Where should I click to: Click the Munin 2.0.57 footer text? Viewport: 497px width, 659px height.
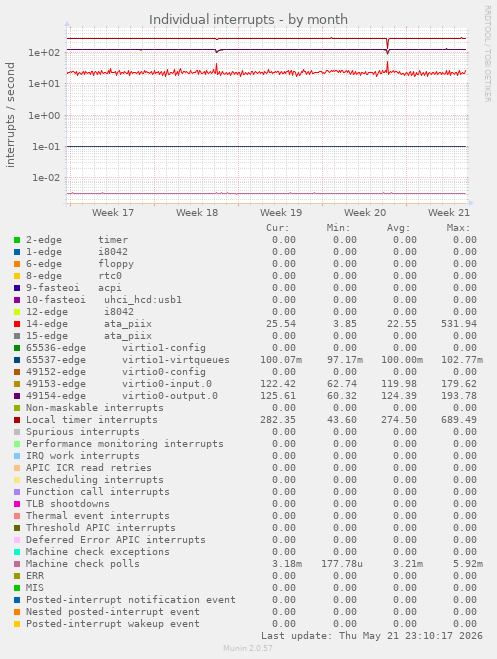[248, 648]
